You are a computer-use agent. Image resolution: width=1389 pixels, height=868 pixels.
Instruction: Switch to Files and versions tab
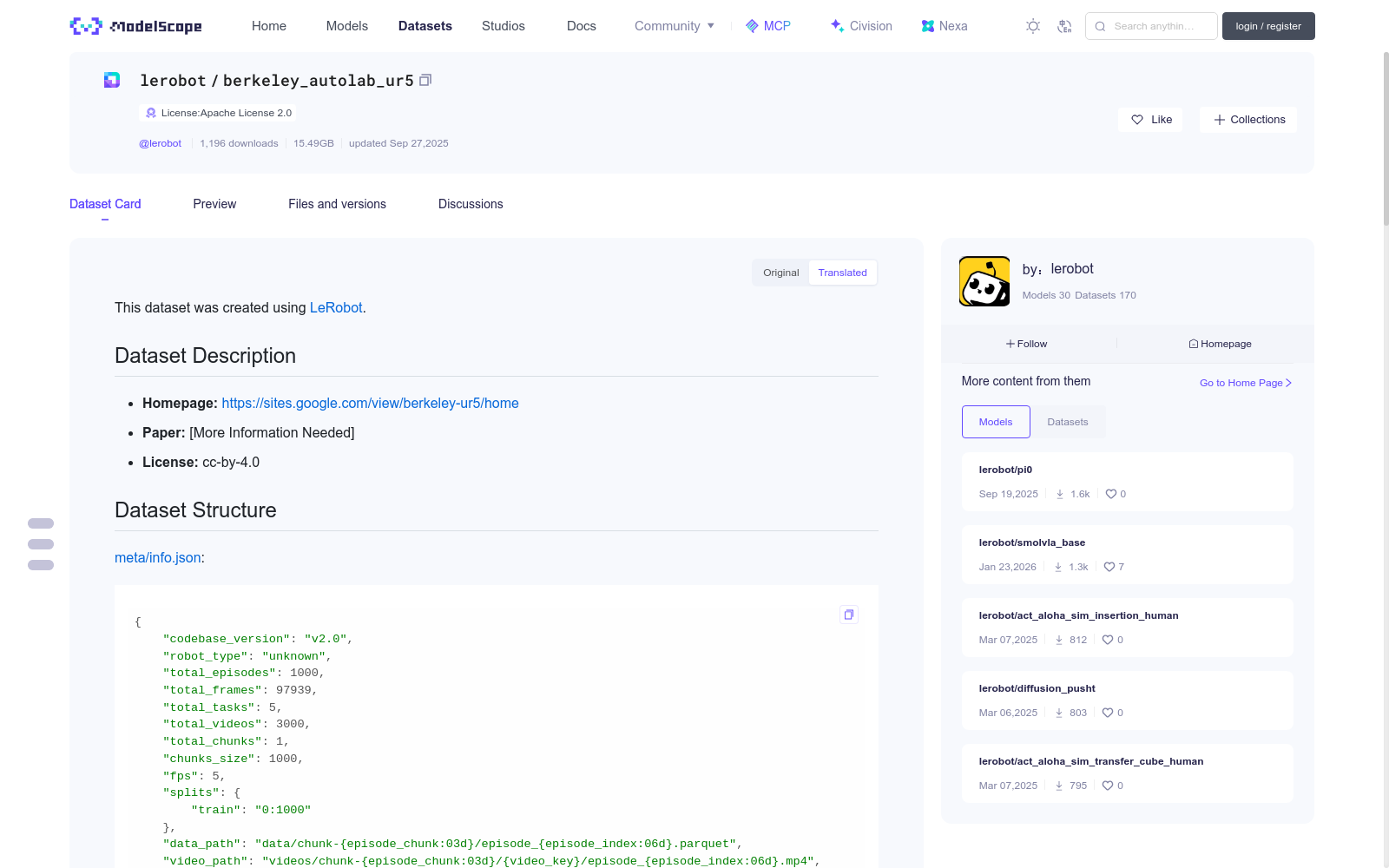(x=337, y=204)
